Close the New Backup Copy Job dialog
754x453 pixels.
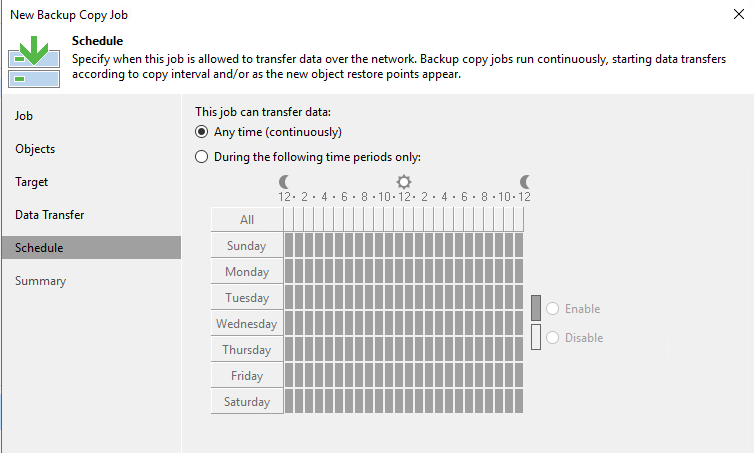tap(739, 14)
